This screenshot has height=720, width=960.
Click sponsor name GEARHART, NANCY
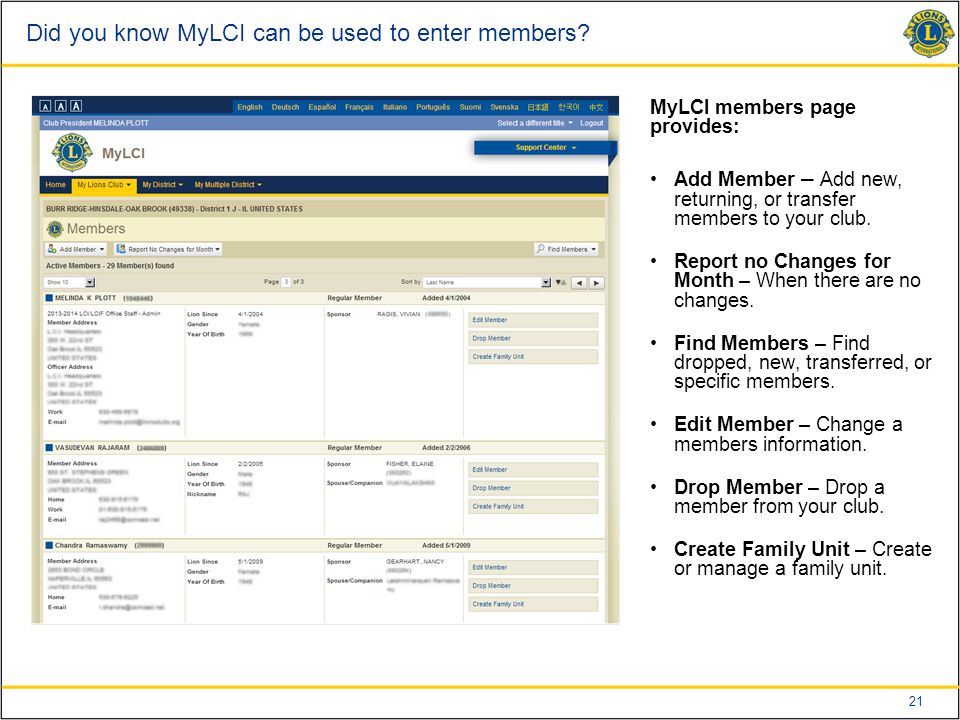pos(415,561)
